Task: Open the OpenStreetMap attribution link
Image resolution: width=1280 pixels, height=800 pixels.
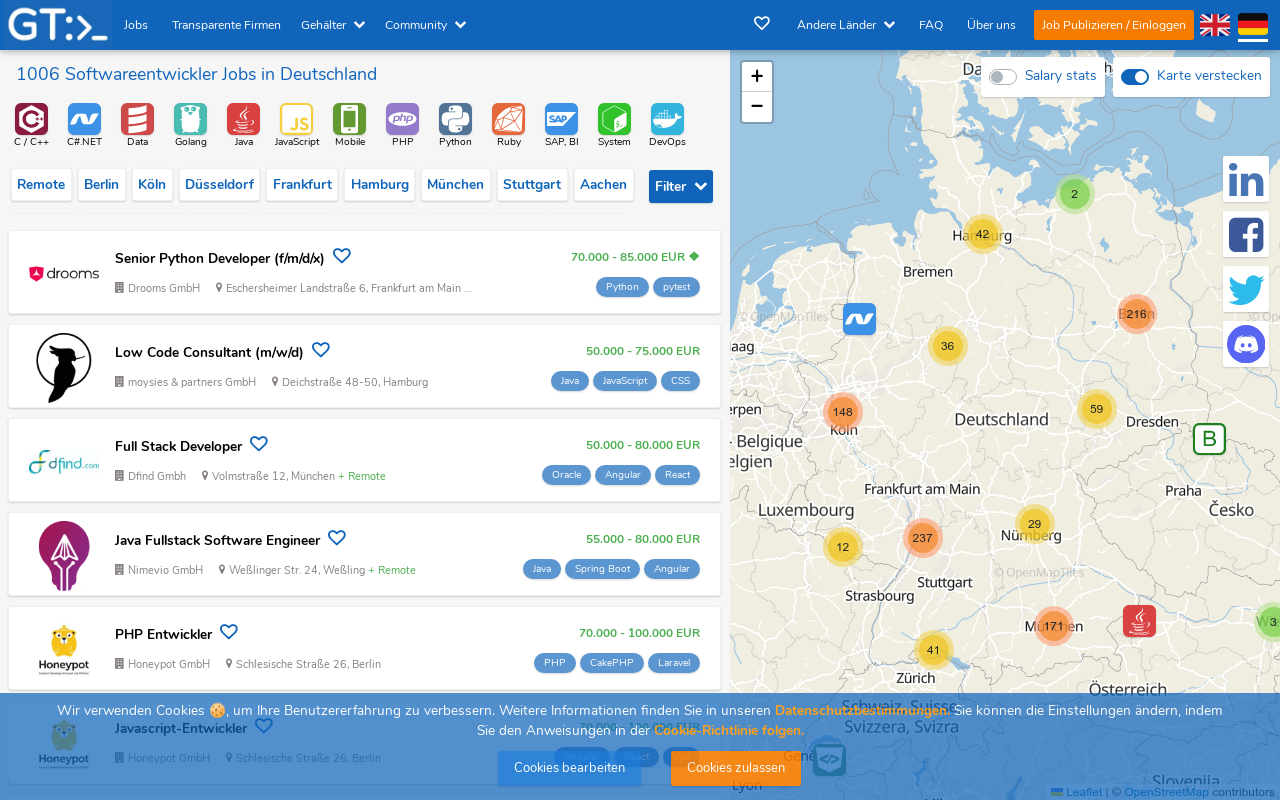Action: [x=1166, y=792]
